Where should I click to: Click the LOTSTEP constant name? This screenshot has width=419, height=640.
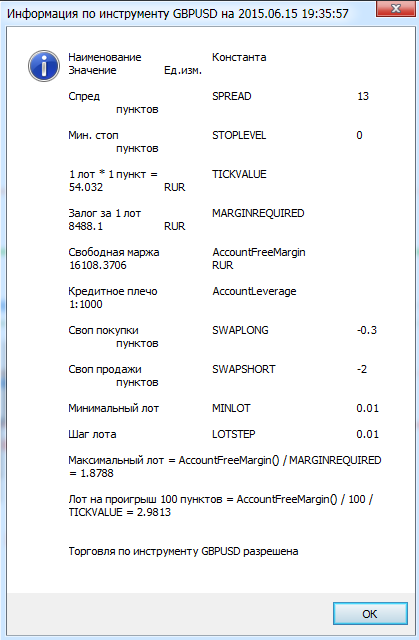[x=233, y=434]
